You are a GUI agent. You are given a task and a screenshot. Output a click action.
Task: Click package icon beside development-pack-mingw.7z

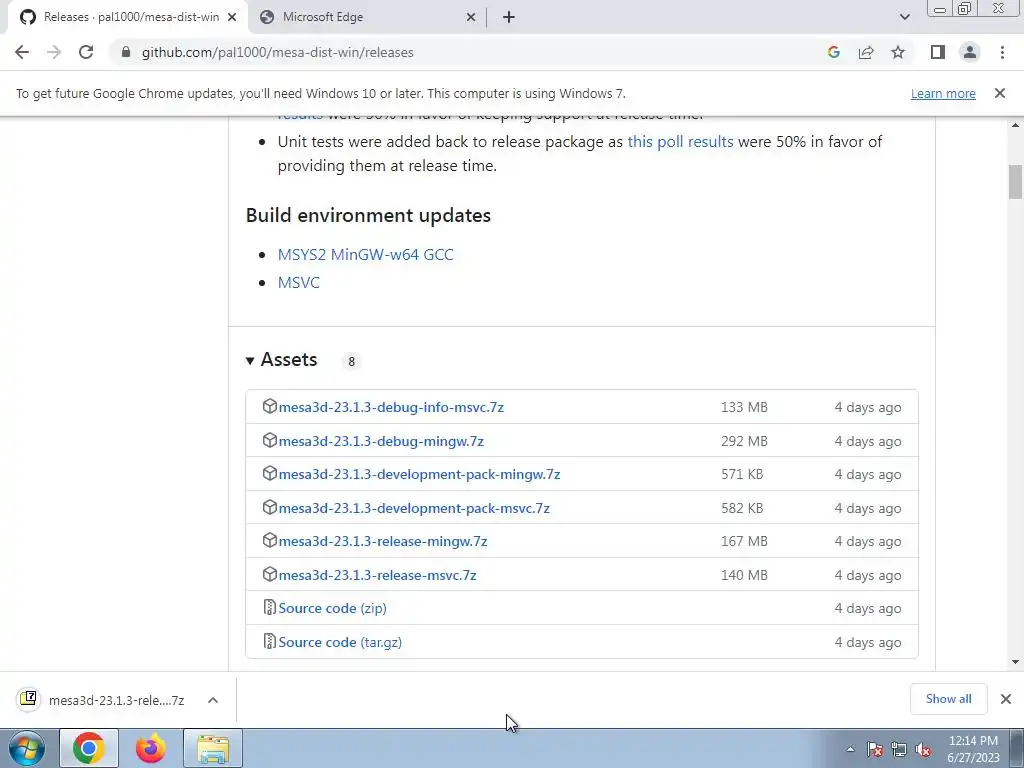click(269, 473)
